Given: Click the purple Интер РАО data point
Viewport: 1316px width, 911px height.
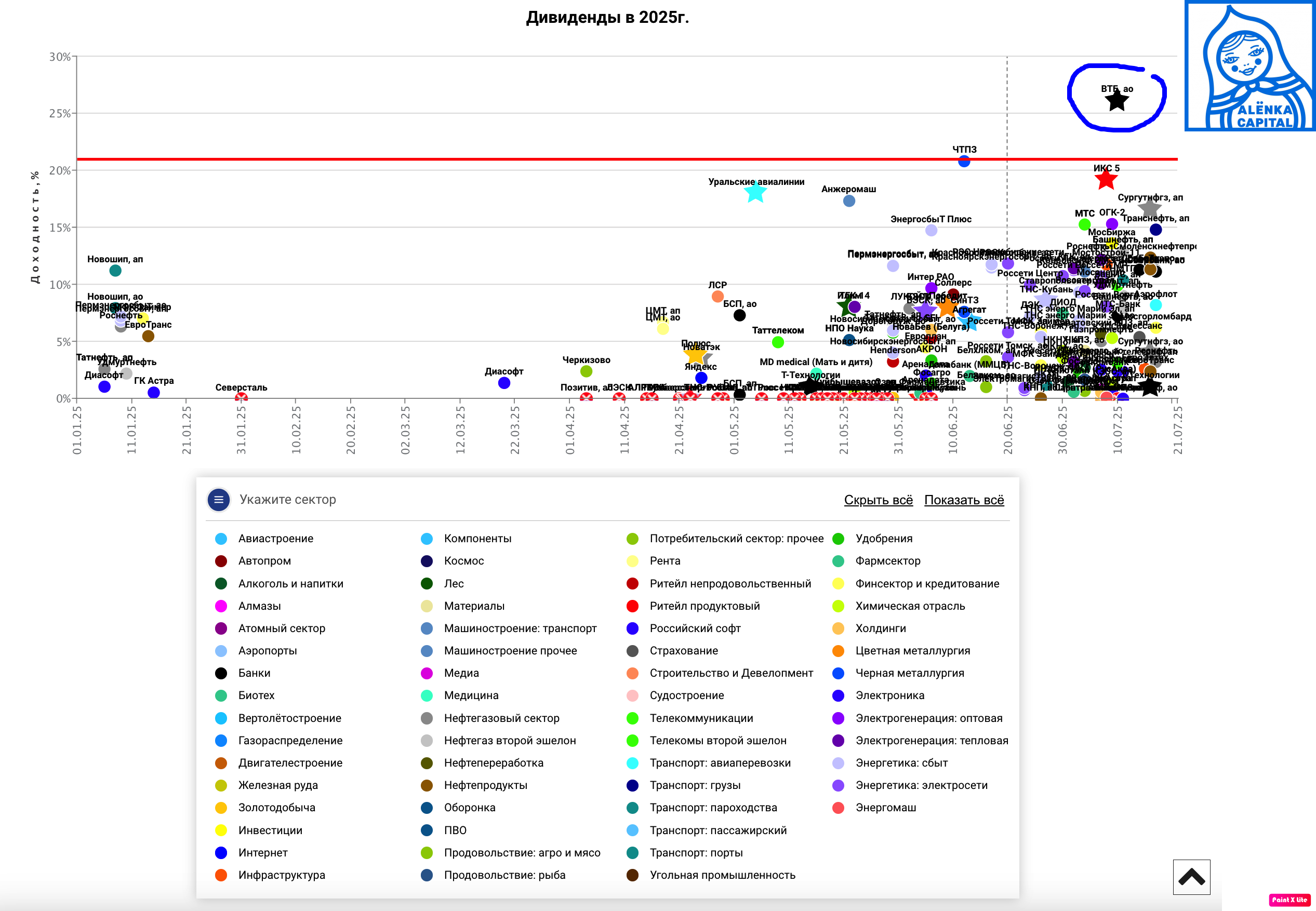Looking at the screenshot, I should 931,288.
